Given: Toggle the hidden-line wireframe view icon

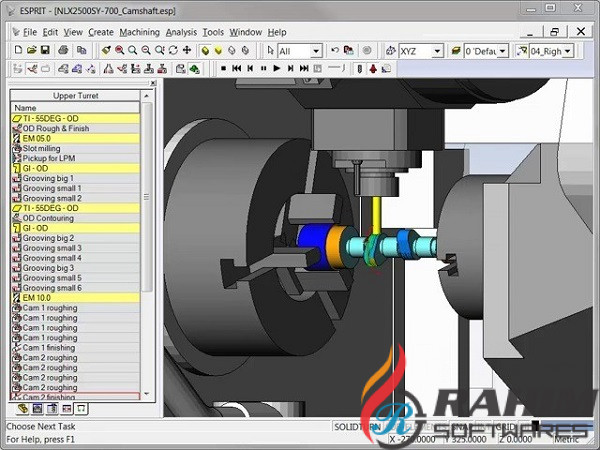Looking at the screenshot, I should pyautogui.click(x=245, y=51).
